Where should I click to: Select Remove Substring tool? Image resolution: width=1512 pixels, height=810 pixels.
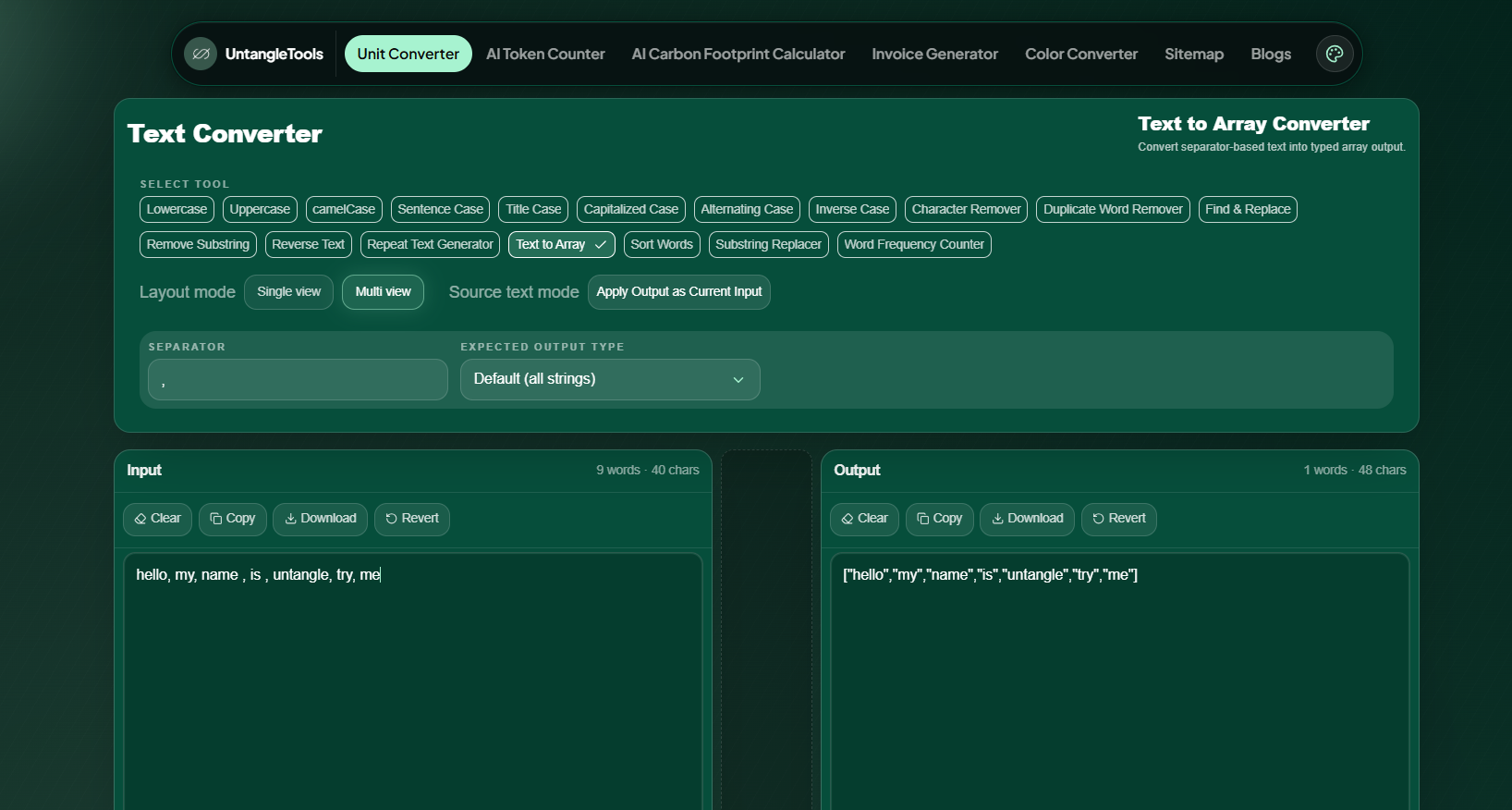(x=198, y=245)
